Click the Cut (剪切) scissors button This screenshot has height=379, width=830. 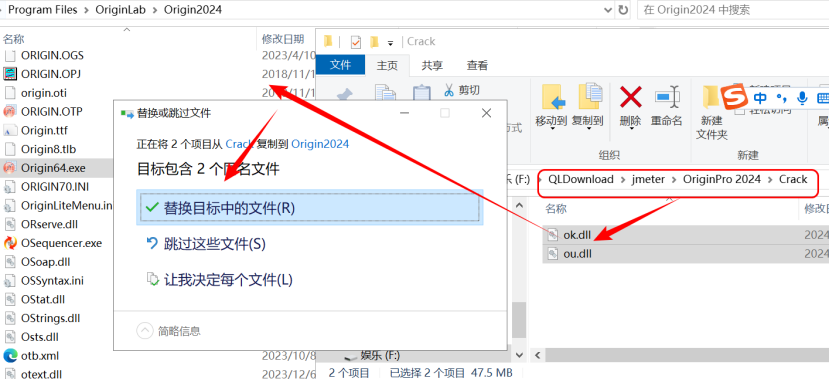pos(461,90)
